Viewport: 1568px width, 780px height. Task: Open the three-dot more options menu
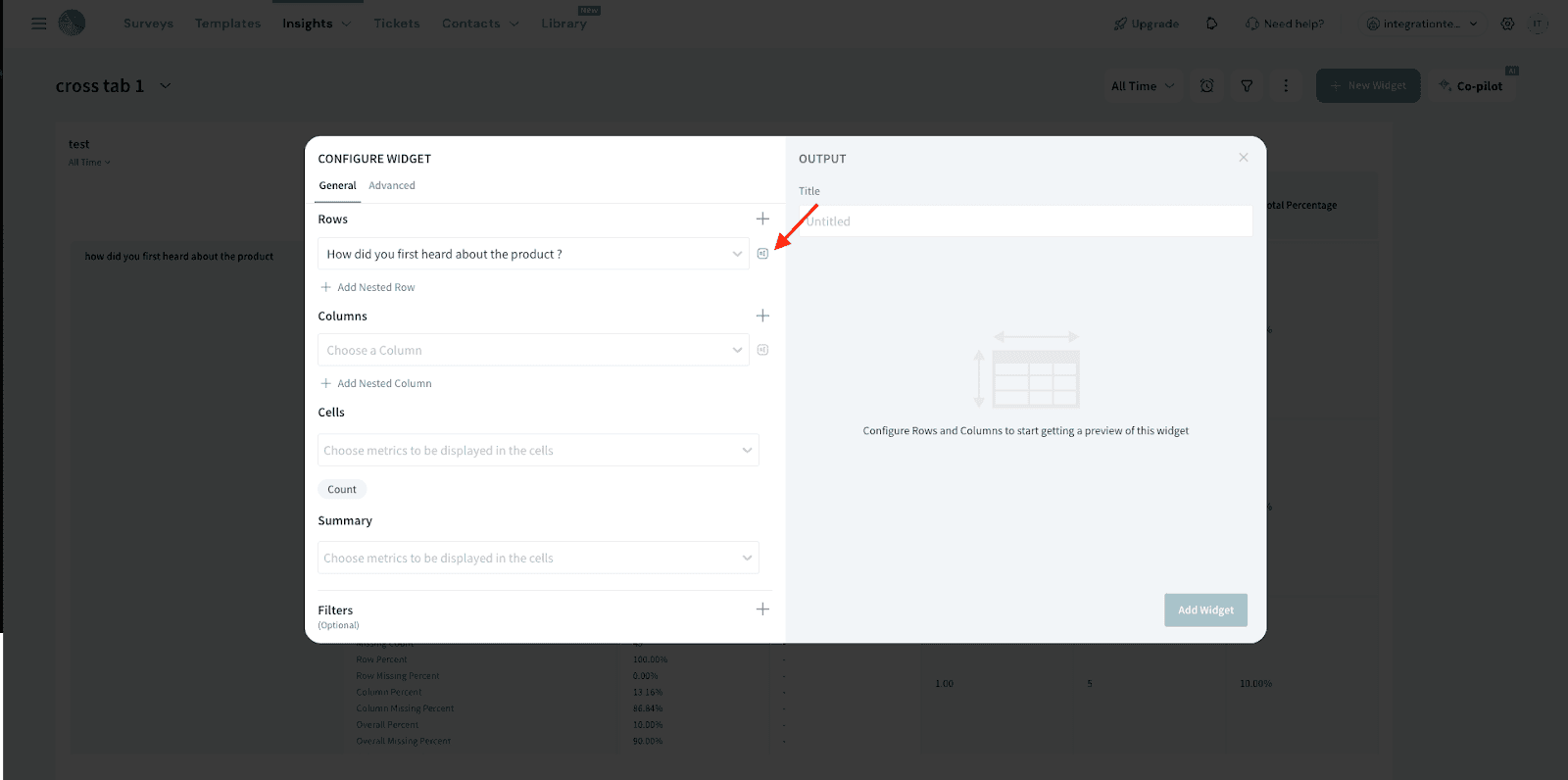click(1286, 86)
